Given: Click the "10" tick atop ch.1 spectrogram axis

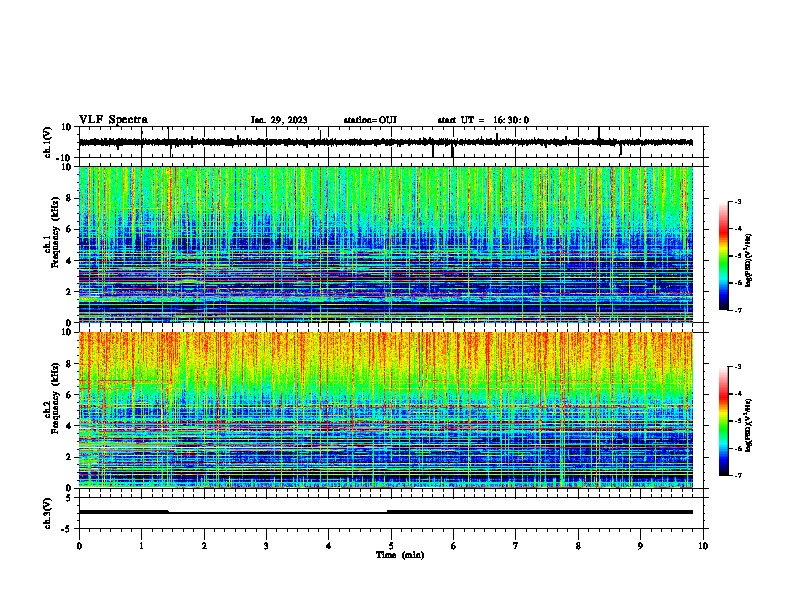Looking at the screenshot, I should pos(67,167).
